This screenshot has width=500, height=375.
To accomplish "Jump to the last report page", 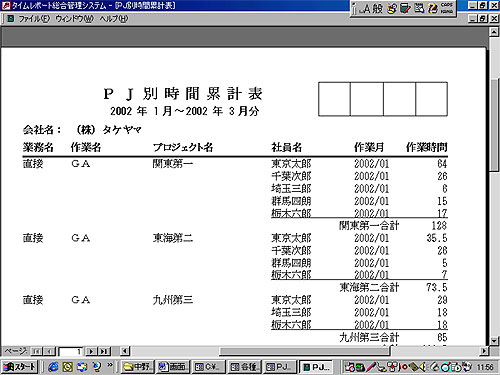I will pyautogui.click(x=104, y=351).
